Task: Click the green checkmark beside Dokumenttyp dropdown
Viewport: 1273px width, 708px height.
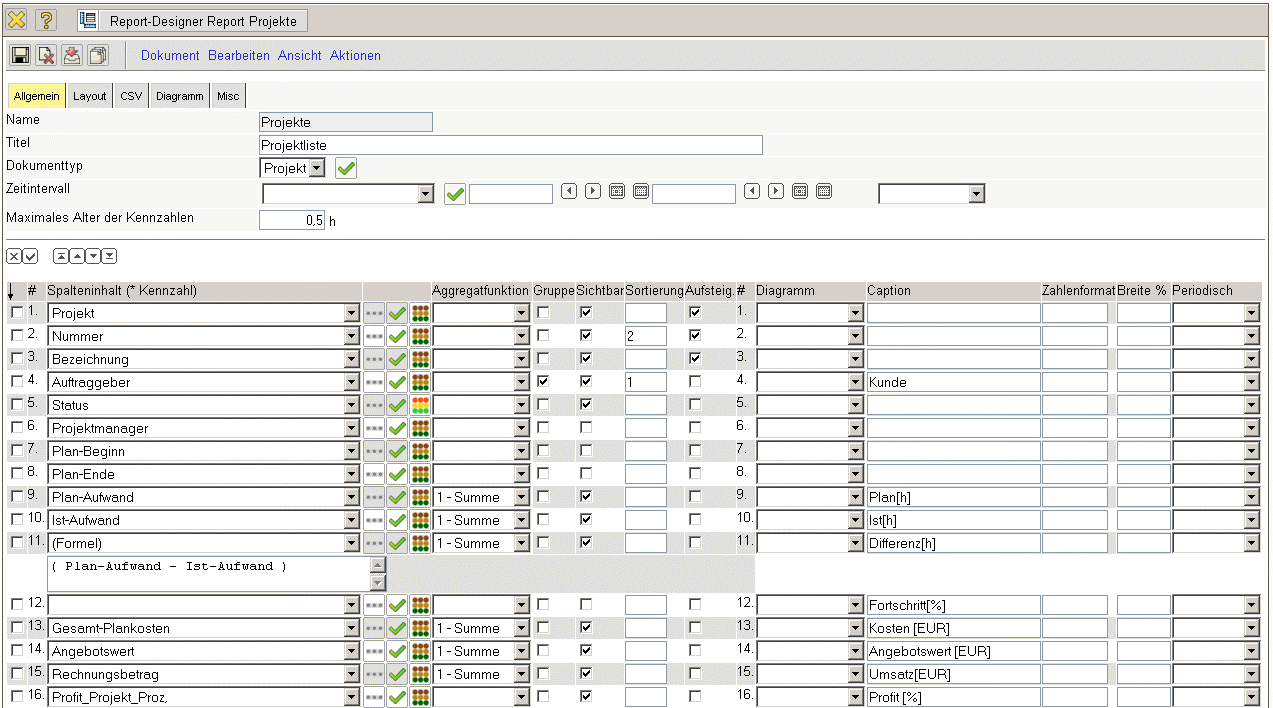Action: (346, 168)
